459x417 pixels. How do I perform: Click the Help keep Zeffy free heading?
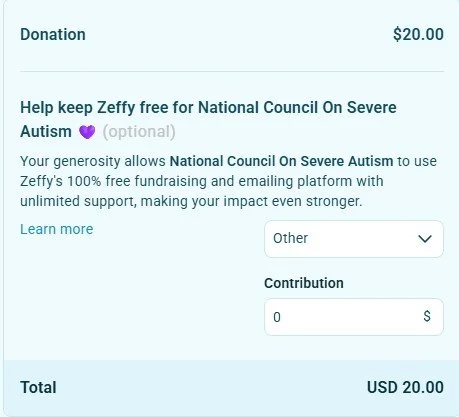tap(208, 119)
